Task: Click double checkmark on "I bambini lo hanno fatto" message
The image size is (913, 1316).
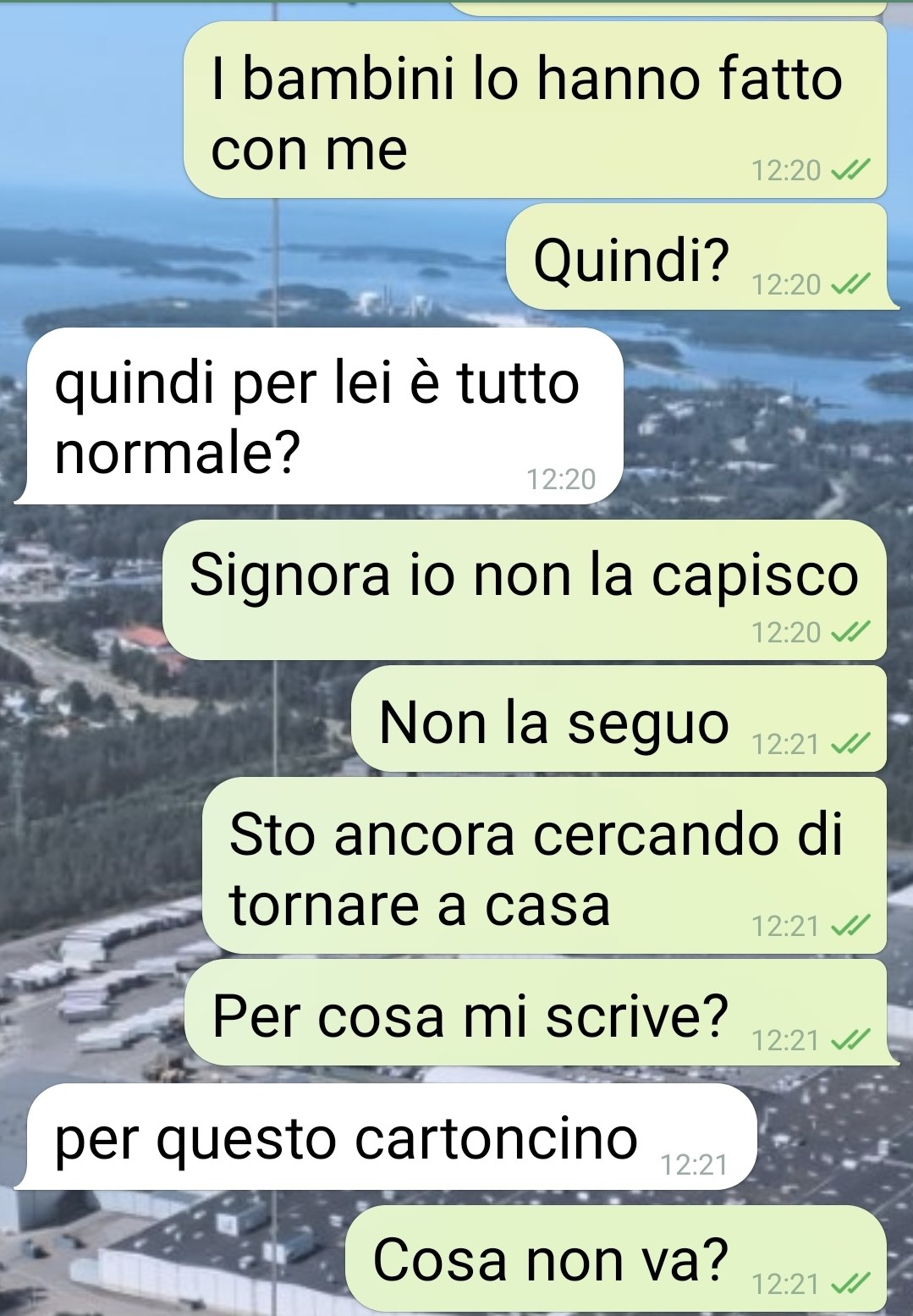Action: click(x=850, y=171)
